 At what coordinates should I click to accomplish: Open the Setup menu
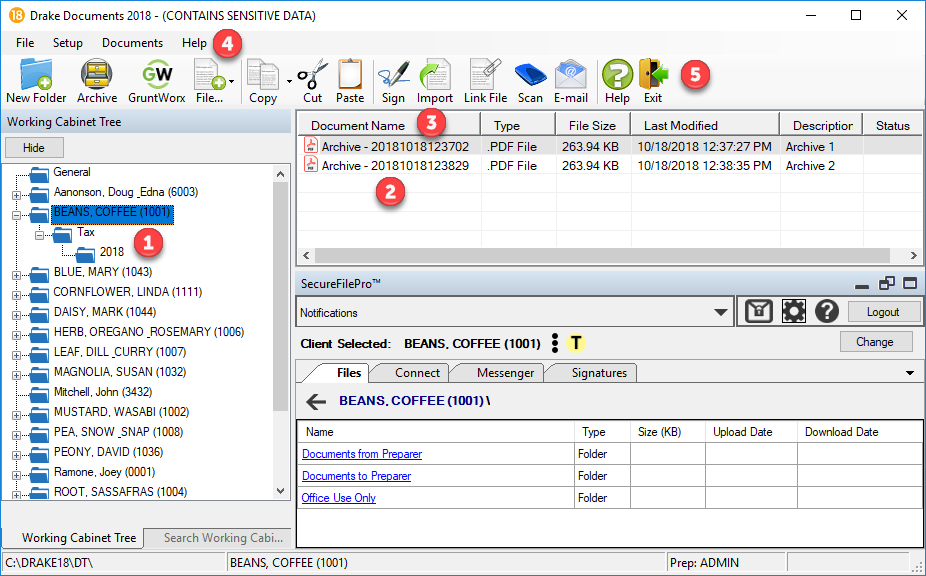[68, 43]
